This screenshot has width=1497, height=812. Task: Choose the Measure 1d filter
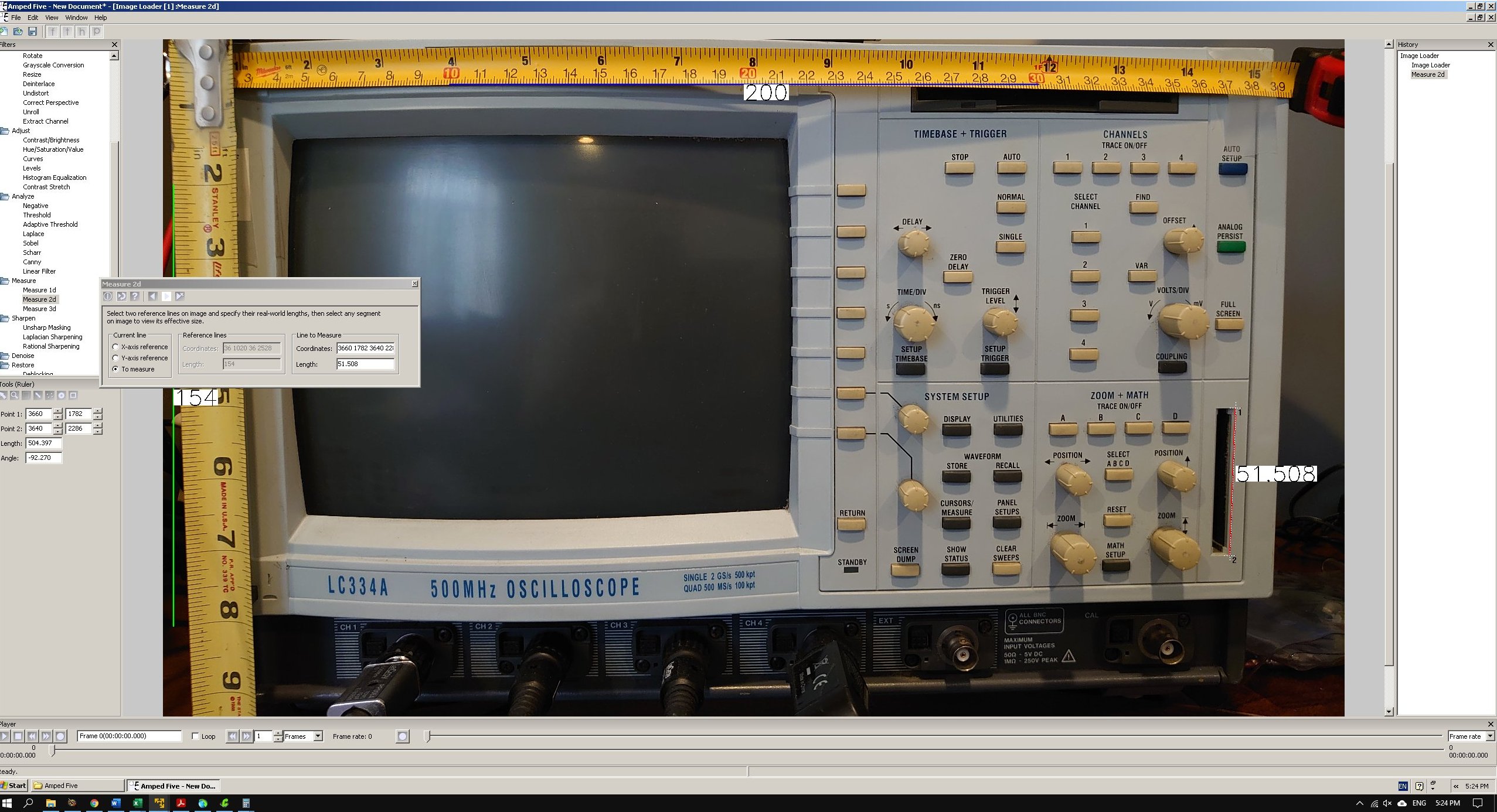[x=39, y=290]
